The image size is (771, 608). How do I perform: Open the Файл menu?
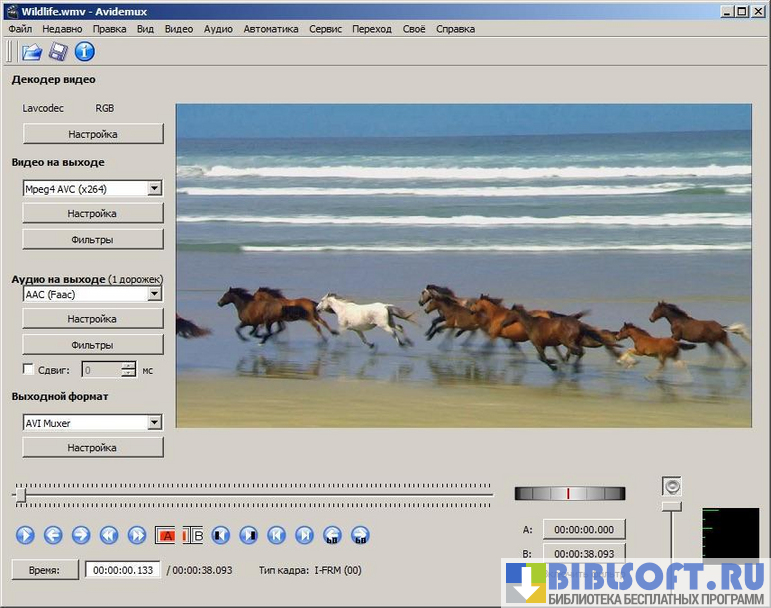(20, 29)
